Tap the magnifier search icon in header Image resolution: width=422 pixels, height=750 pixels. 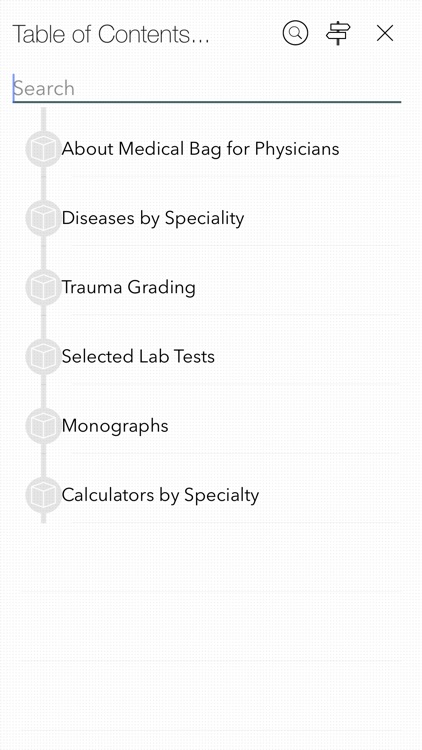pyautogui.click(x=295, y=33)
